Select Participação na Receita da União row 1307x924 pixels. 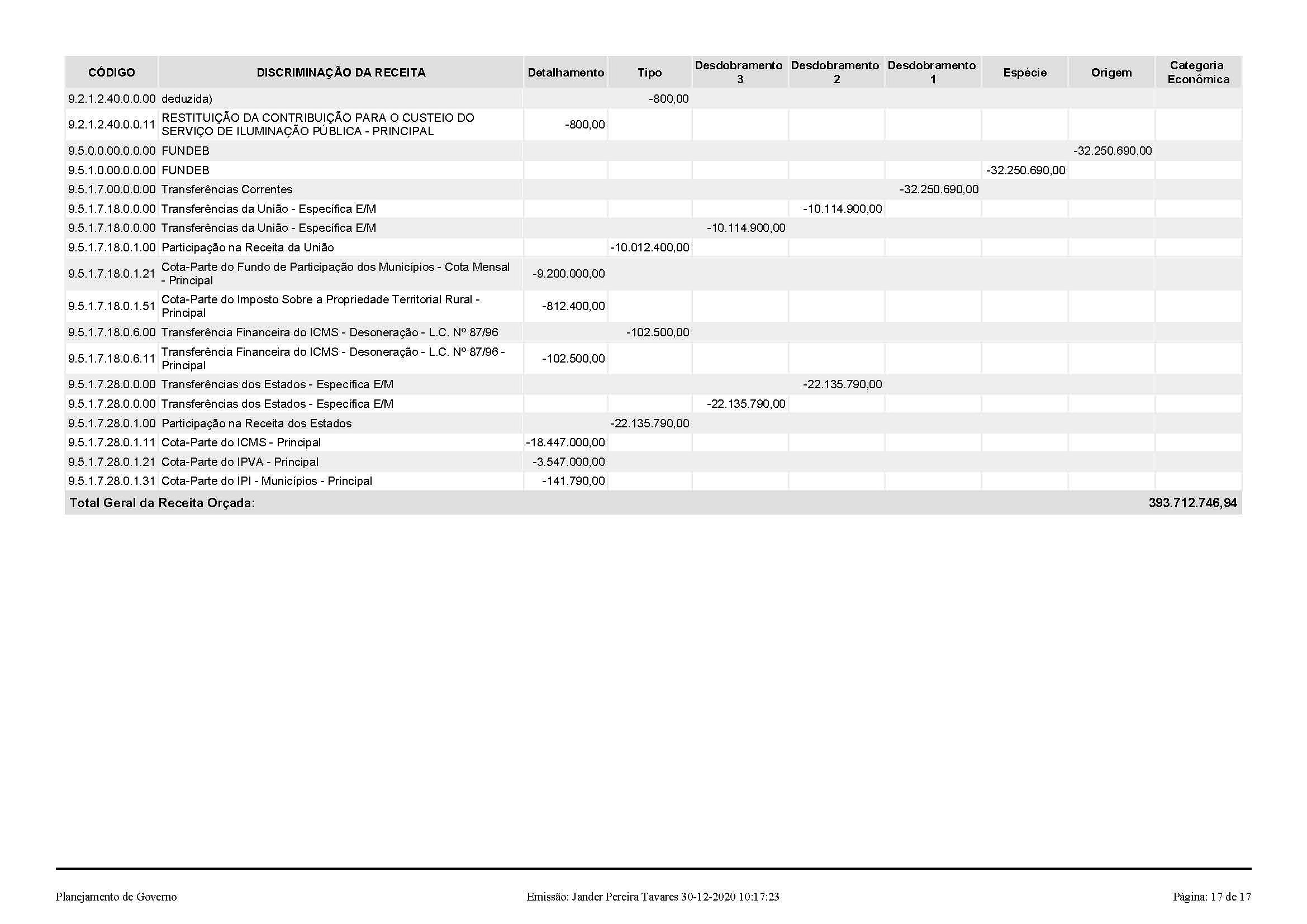(248, 247)
